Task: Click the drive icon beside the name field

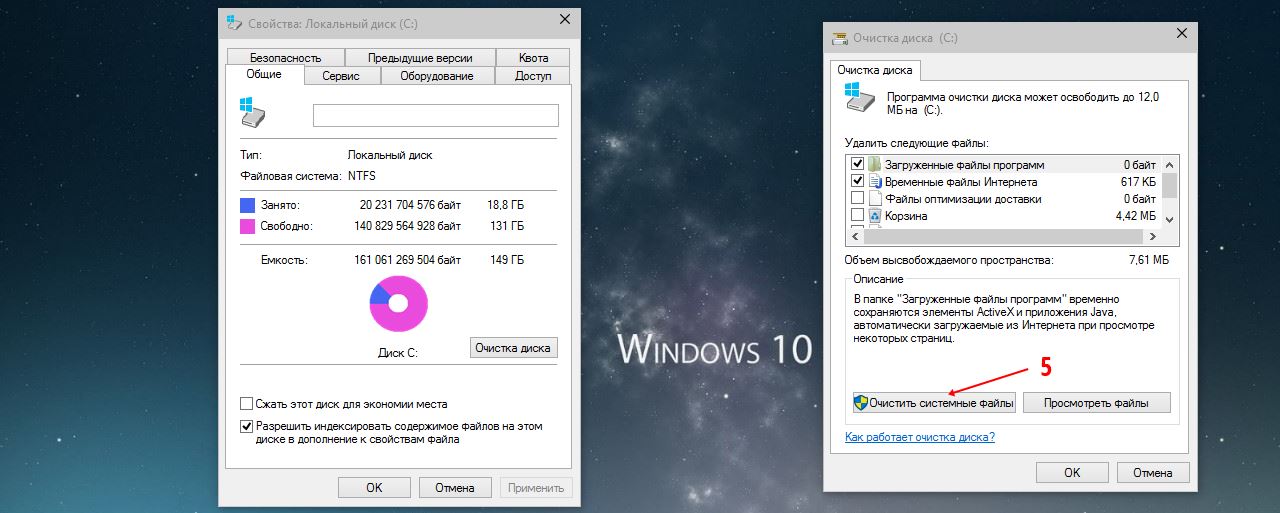Action: (253, 113)
